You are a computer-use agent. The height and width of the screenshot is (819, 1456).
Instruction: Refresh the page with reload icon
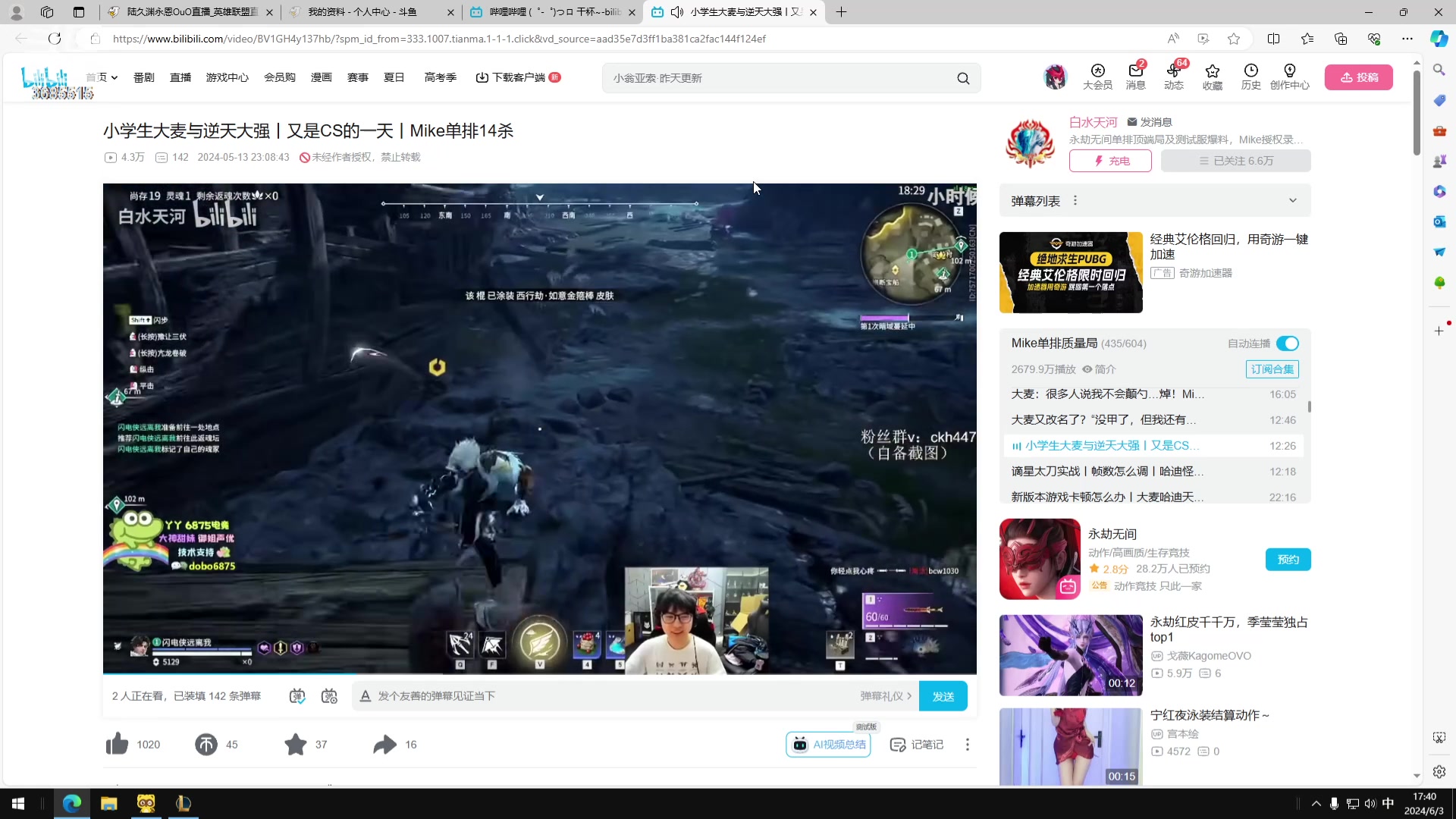55,39
